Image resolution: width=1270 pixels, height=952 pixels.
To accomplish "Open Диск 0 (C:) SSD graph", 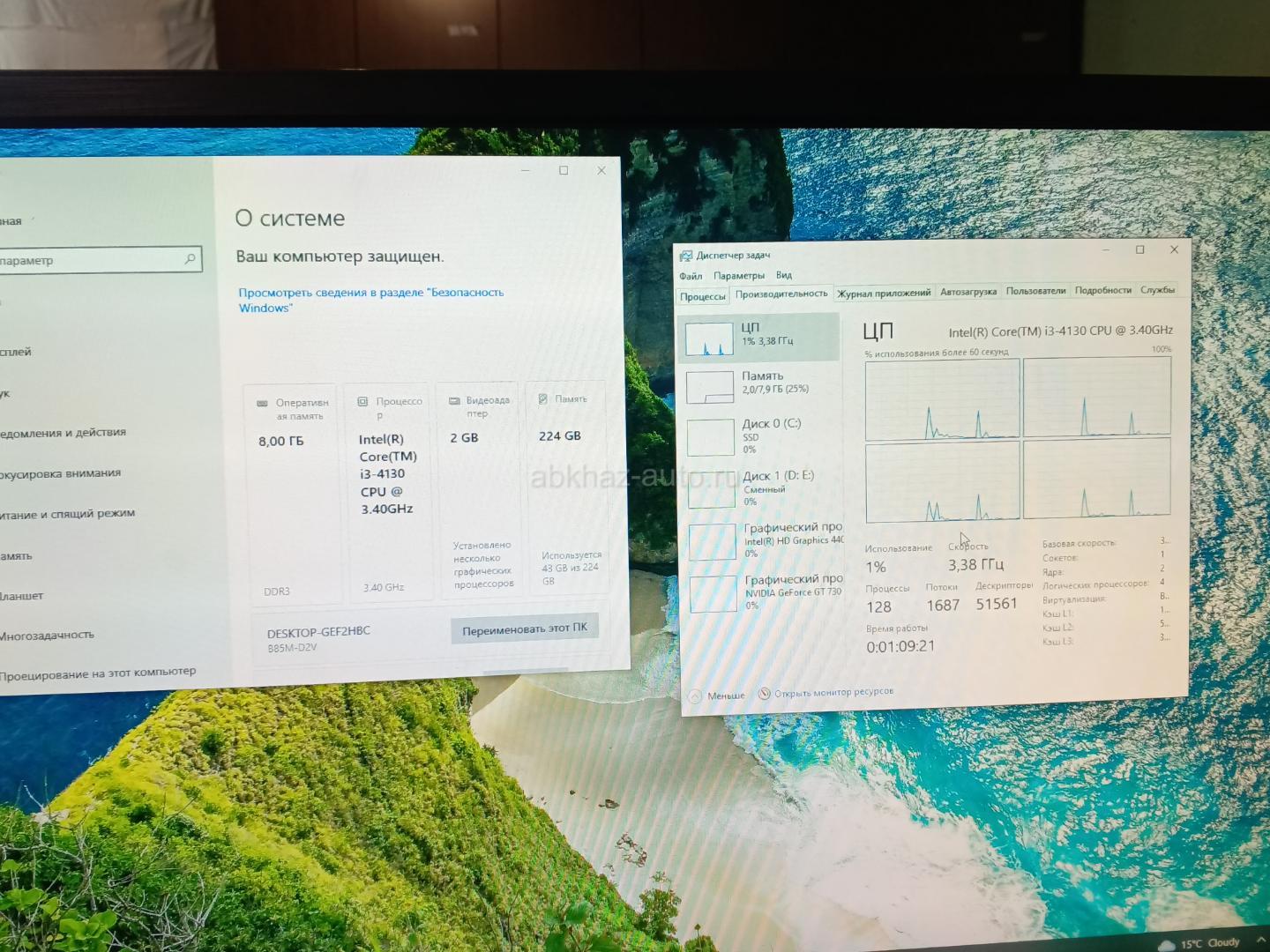I will [711, 437].
